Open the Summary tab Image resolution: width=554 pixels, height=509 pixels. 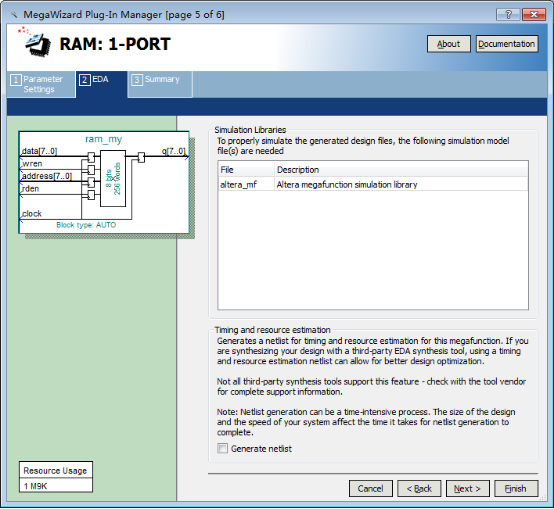[160, 84]
